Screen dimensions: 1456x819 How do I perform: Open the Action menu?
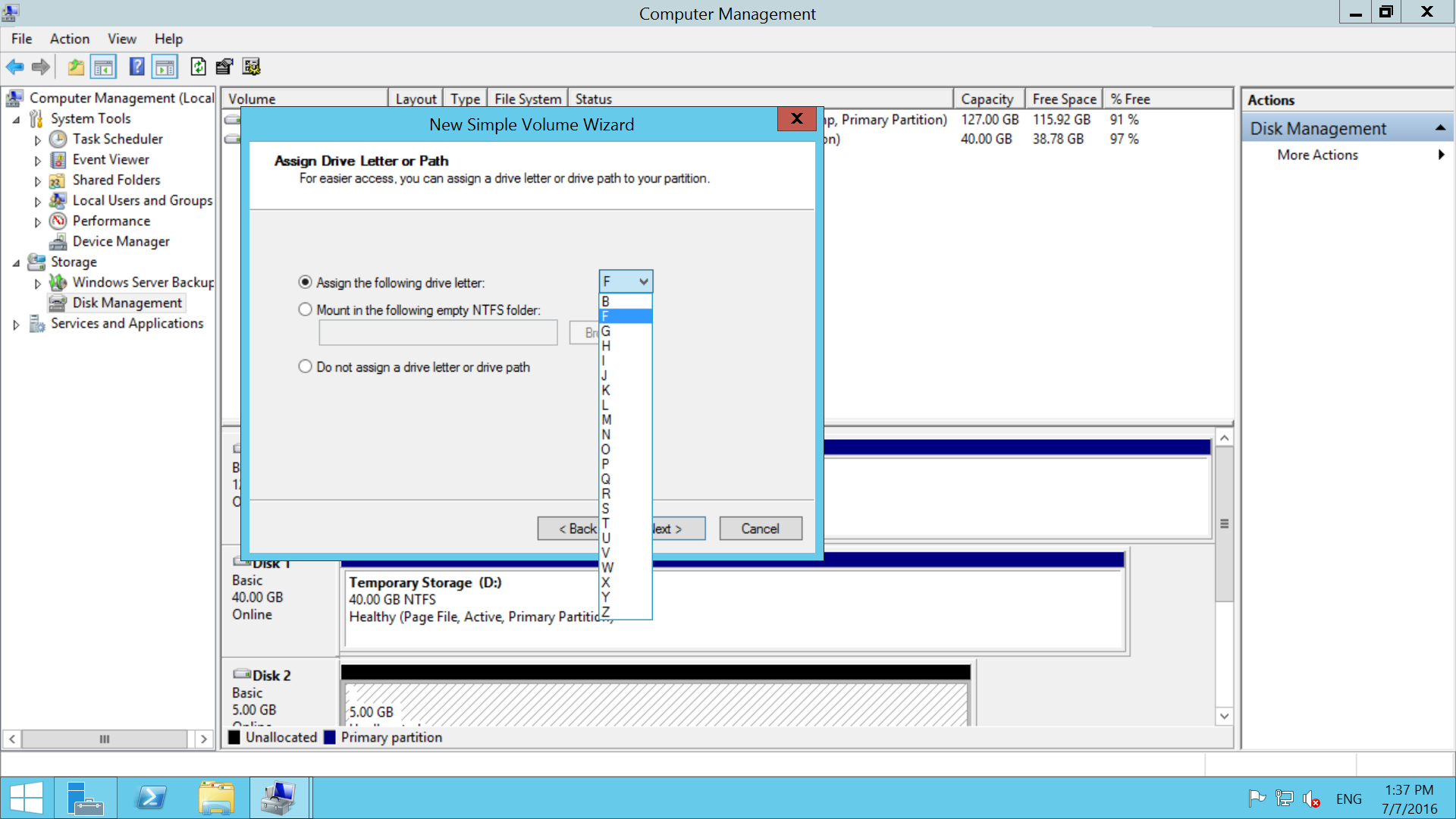point(70,39)
